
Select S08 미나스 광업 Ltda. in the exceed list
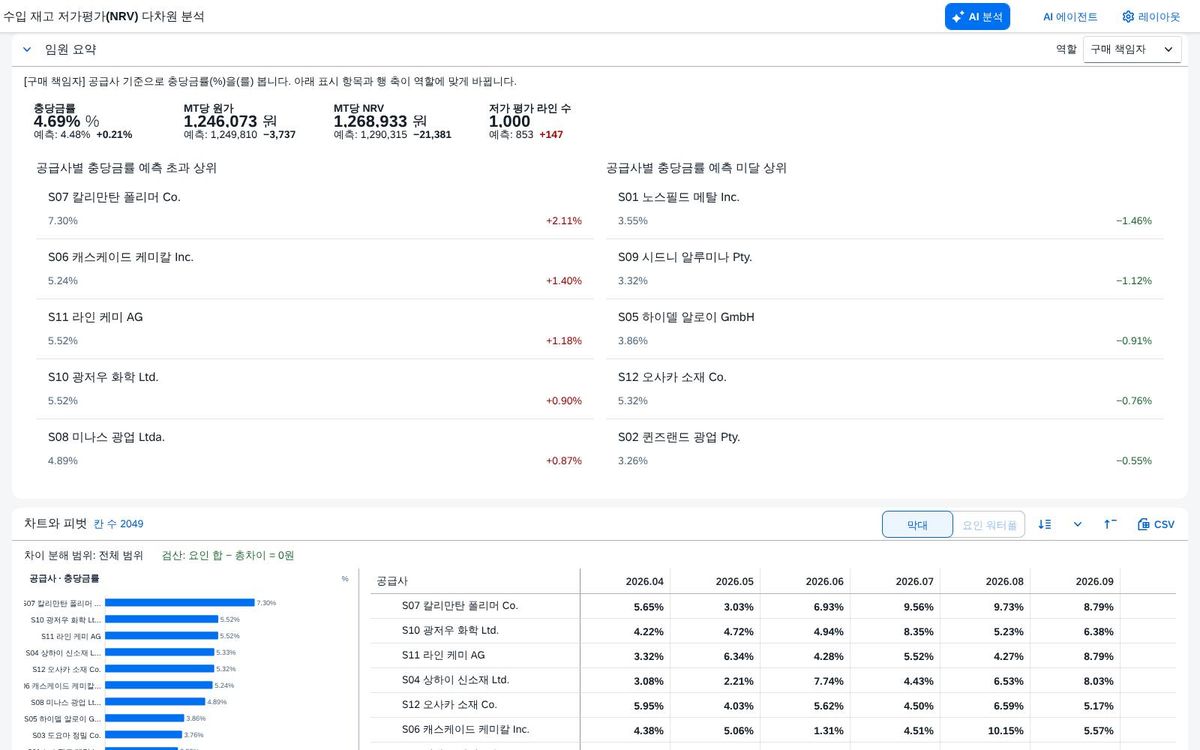[315, 449]
